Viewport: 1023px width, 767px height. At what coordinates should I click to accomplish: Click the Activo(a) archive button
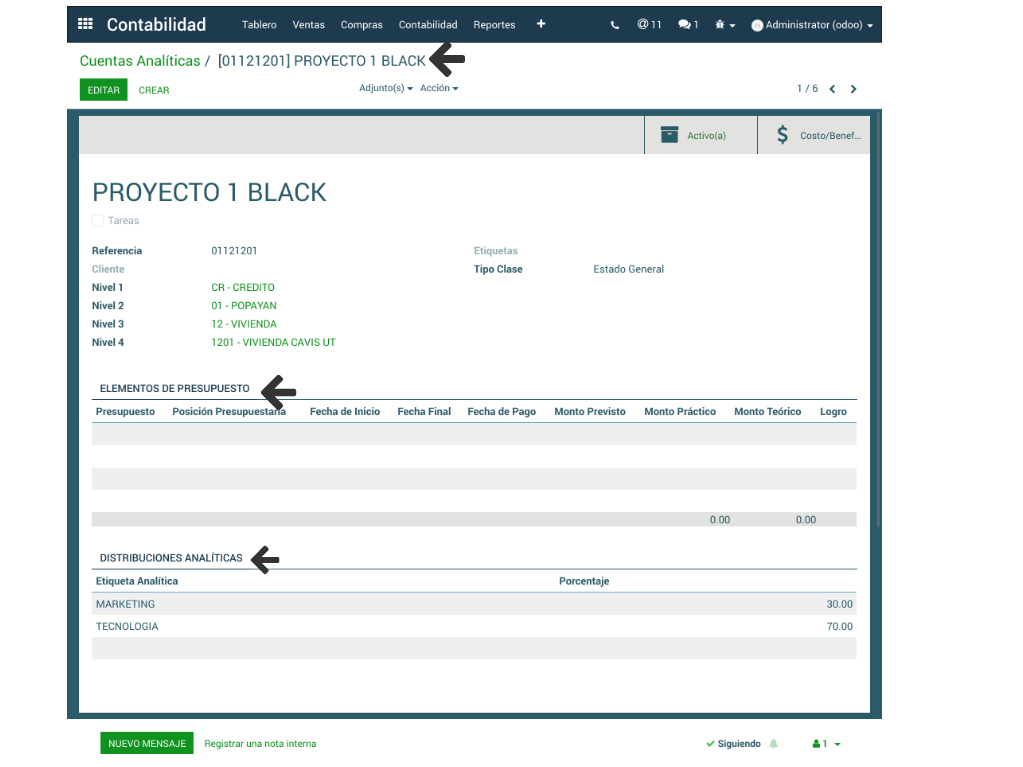700,135
